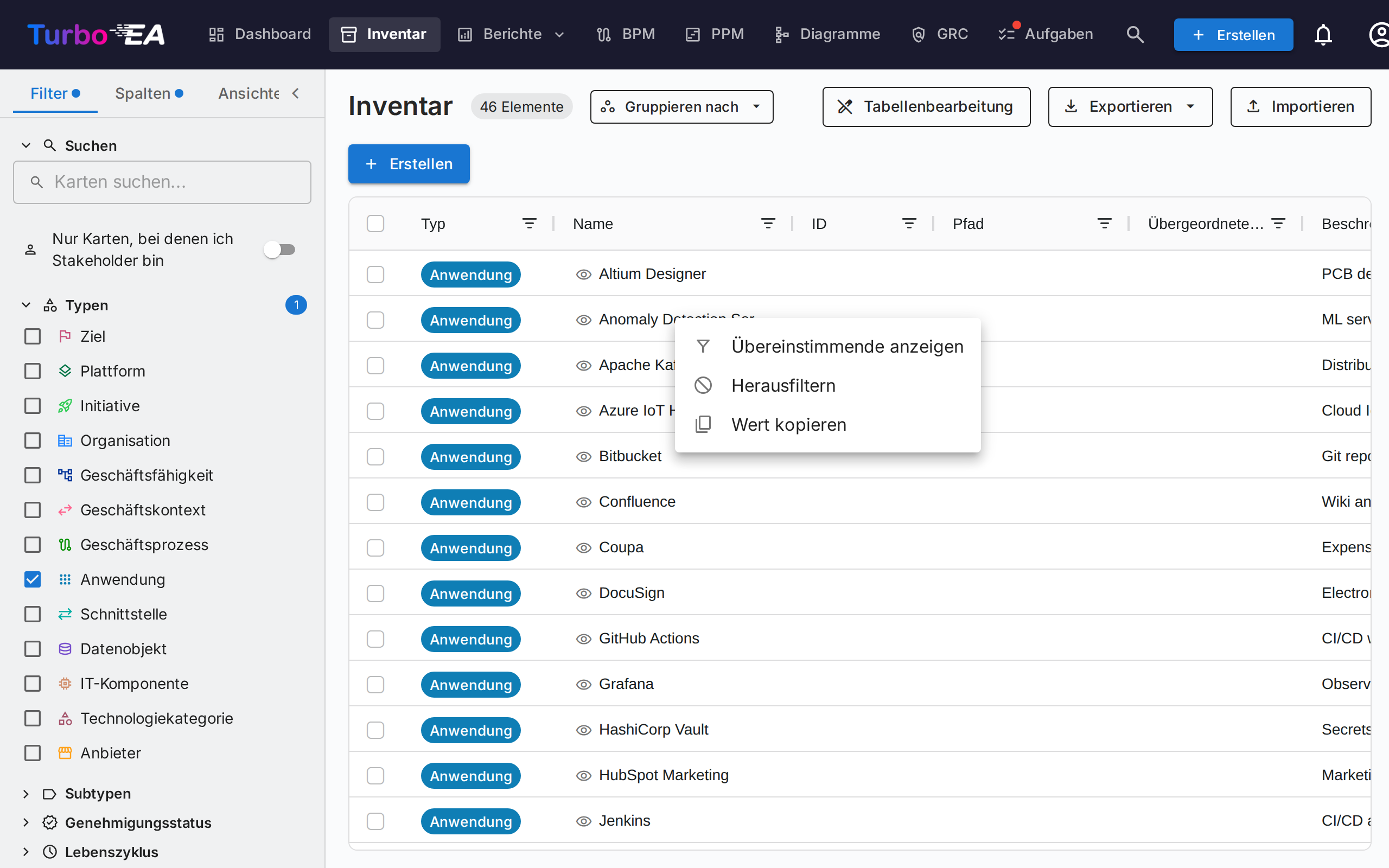1389x868 pixels.
Task: Click the Ziel flag icon
Action: pyautogui.click(x=65, y=336)
